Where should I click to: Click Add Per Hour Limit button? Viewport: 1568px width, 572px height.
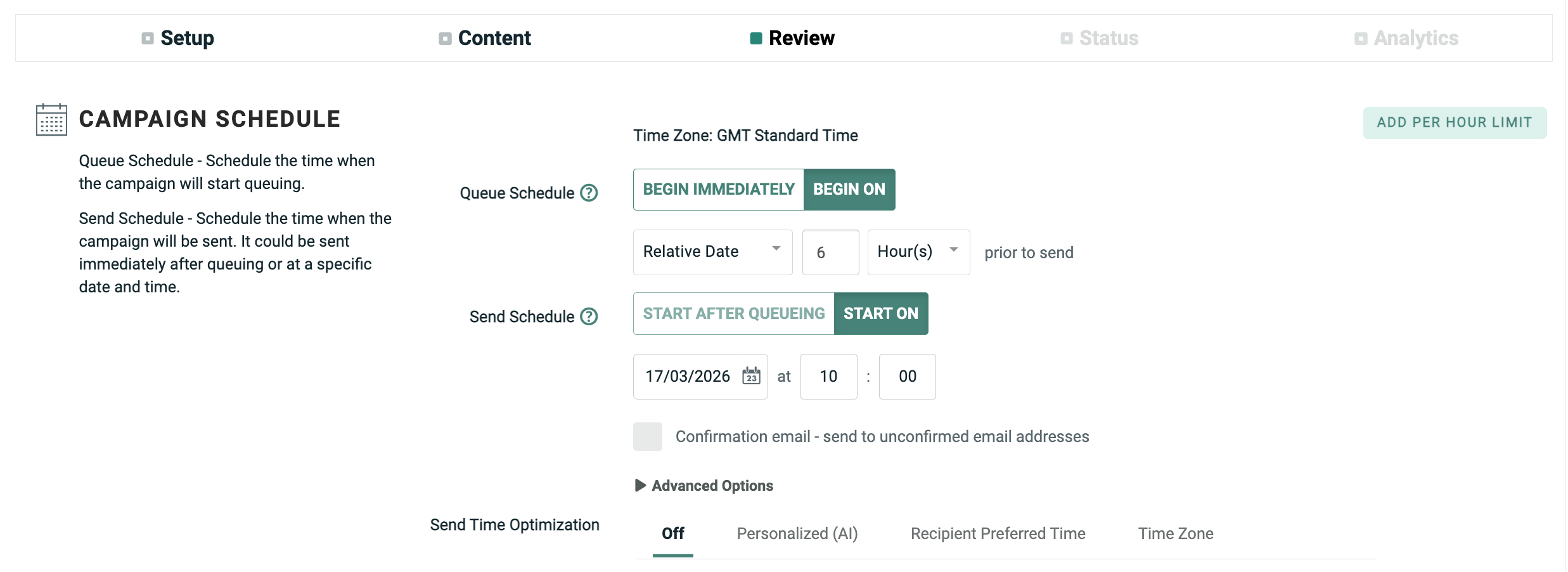(x=1454, y=122)
